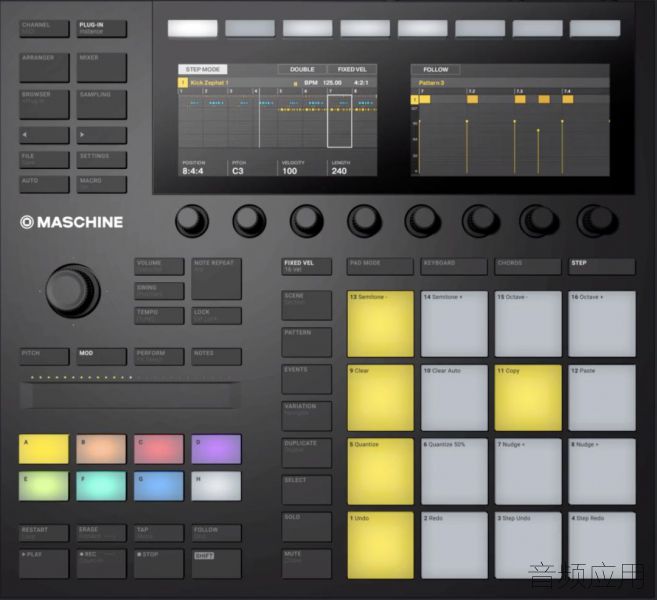Tap the right page arrow button
The height and width of the screenshot is (600, 657).
[x=101, y=135]
